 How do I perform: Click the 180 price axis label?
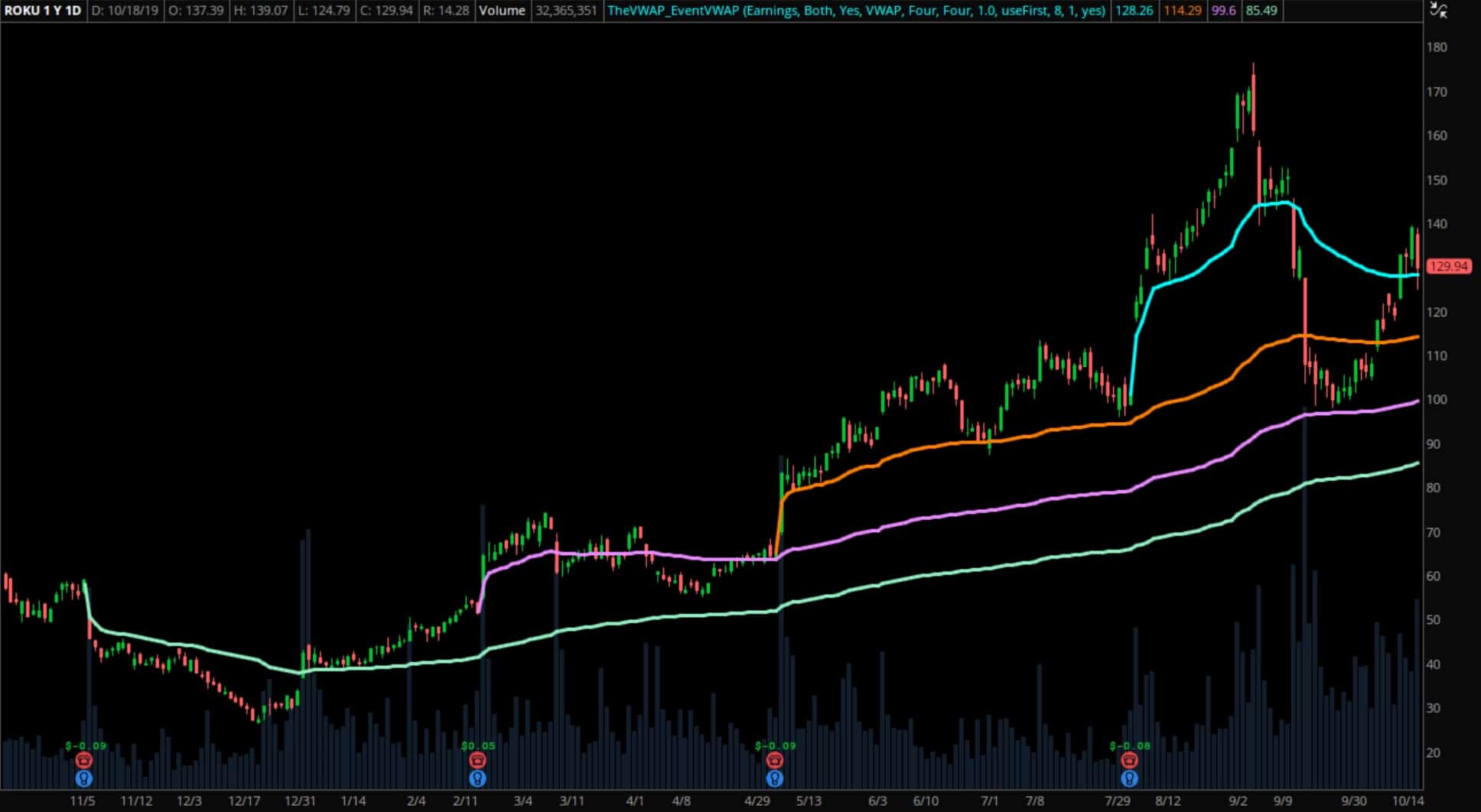pyautogui.click(x=1437, y=47)
